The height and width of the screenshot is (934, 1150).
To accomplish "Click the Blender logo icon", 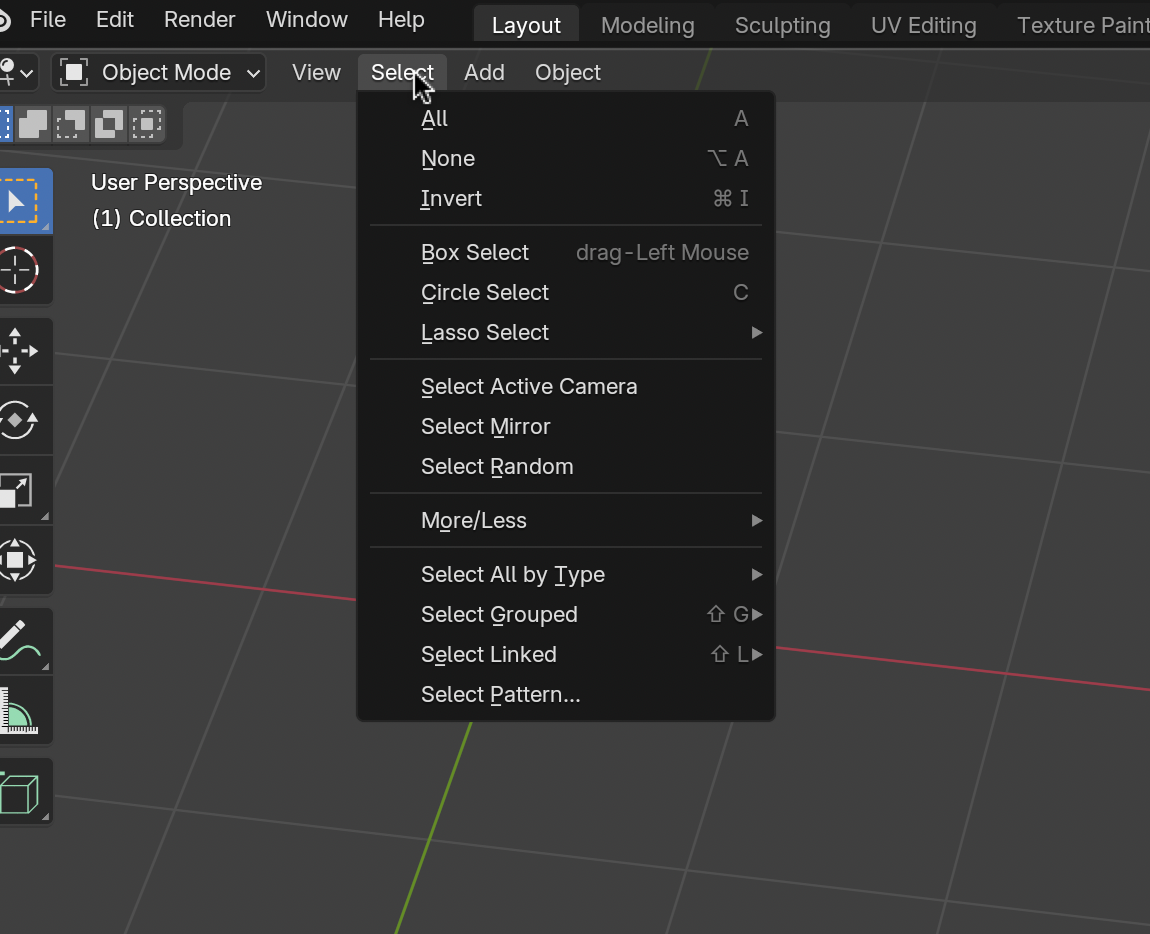I will 4,20.
